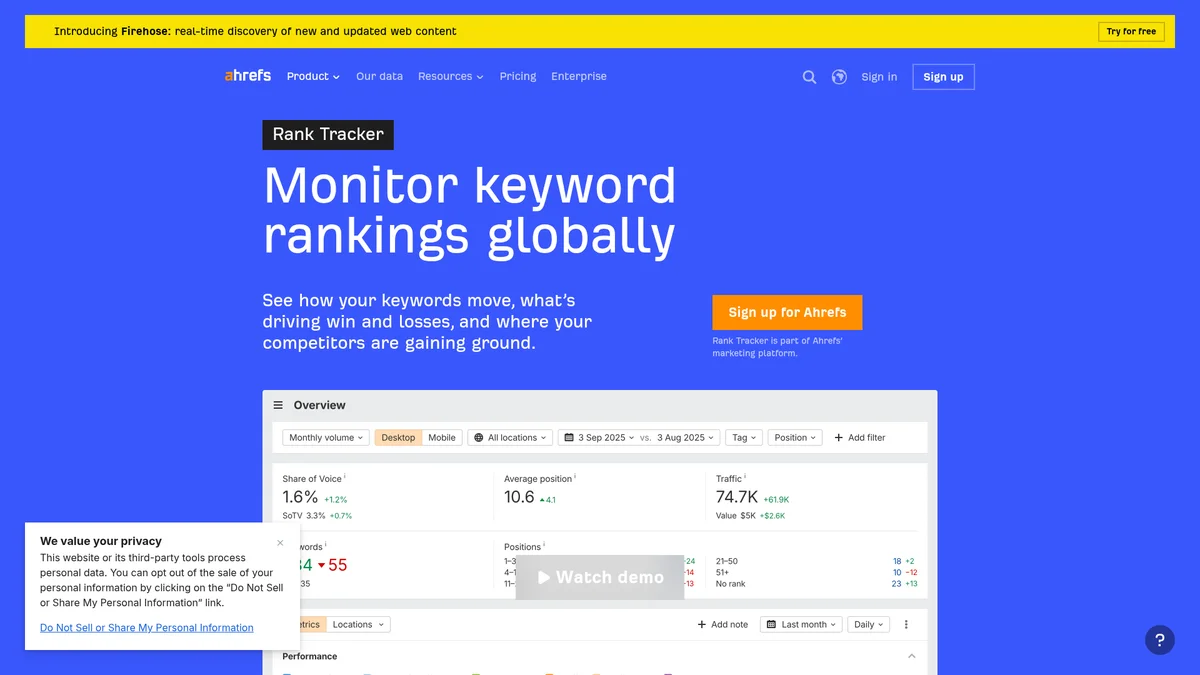1200x675 pixels.
Task: Click the Performance section heading
Action: 310,656
